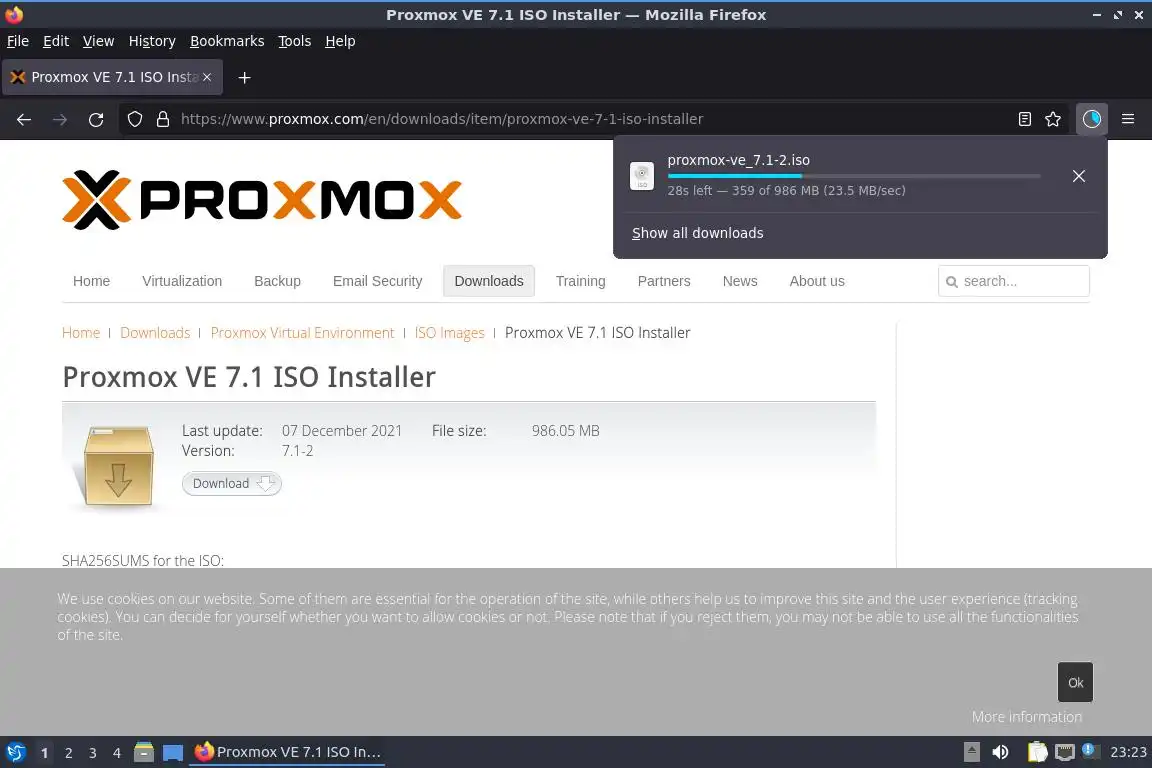The width and height of the screenshot is (1152, 768).
Task: Click the forward navigation arrow
Action: tap(60, 119)
